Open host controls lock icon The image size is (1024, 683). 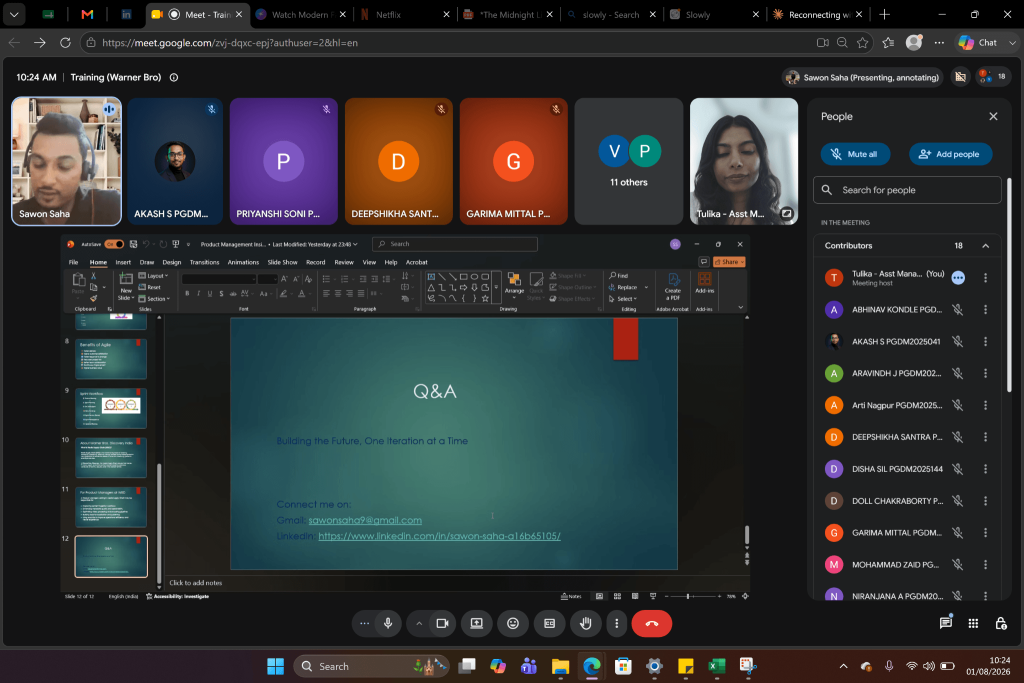(x=1000, y=624)
